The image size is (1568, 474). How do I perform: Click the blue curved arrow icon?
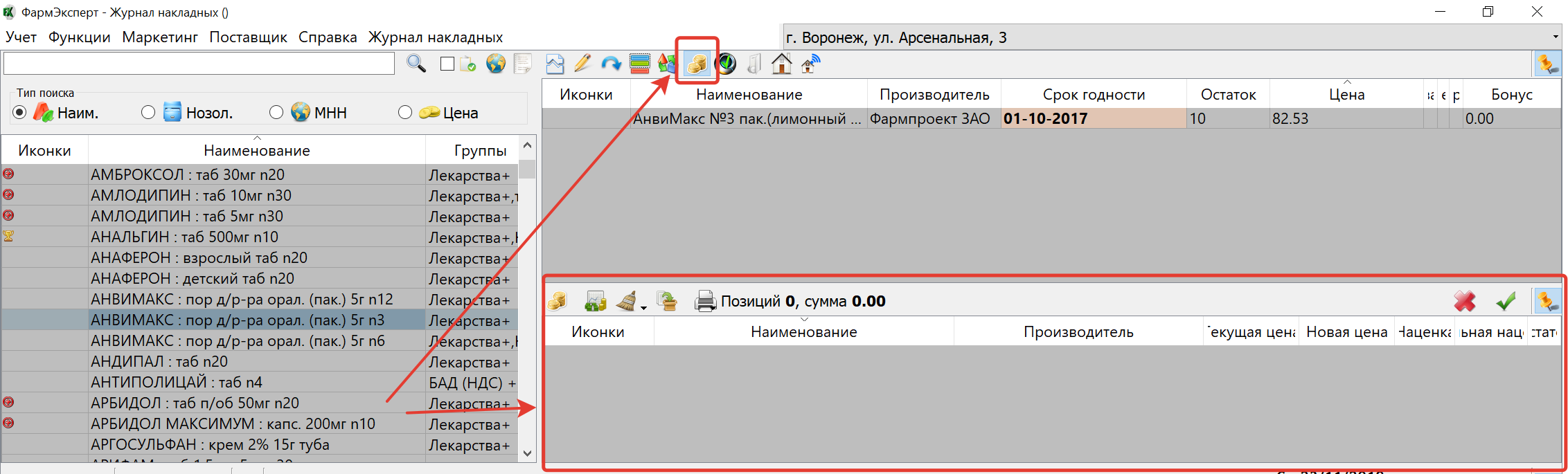611,64
